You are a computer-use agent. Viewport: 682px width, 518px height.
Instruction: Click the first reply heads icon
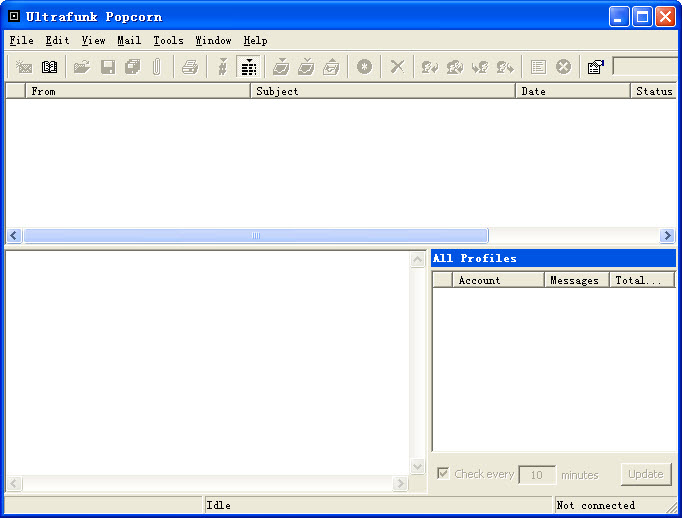click(x=430, y=67)
